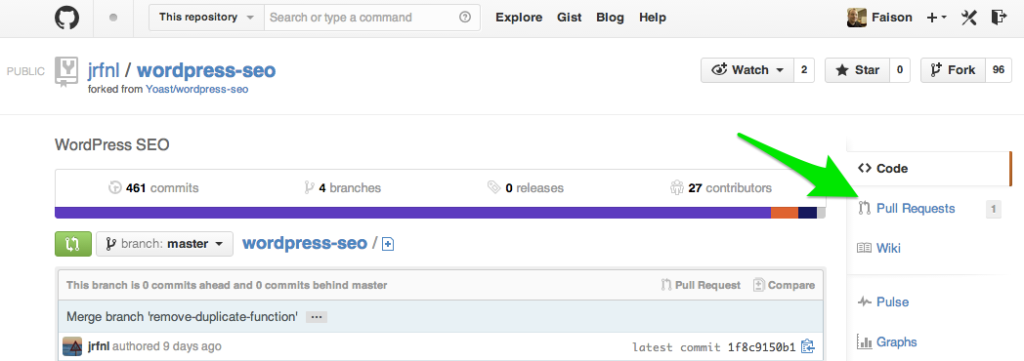Expand the commit message ellipsis button

pyautogui.click(x=317, y=317)
